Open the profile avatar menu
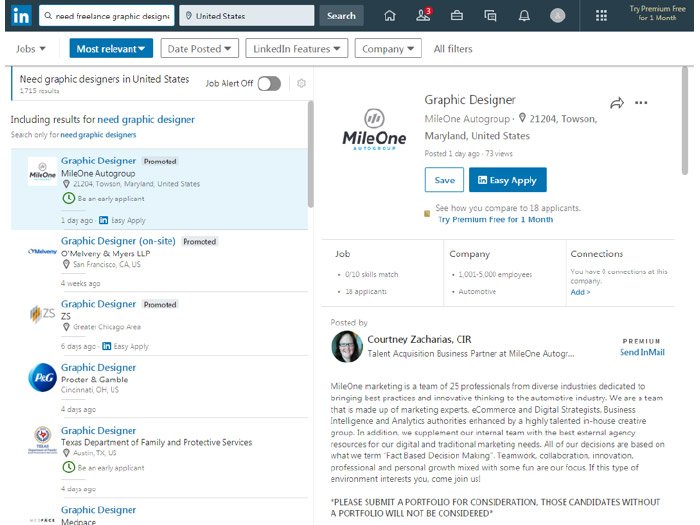The width and height of the screenshot is (700, 525). click(x=557, y=16)
